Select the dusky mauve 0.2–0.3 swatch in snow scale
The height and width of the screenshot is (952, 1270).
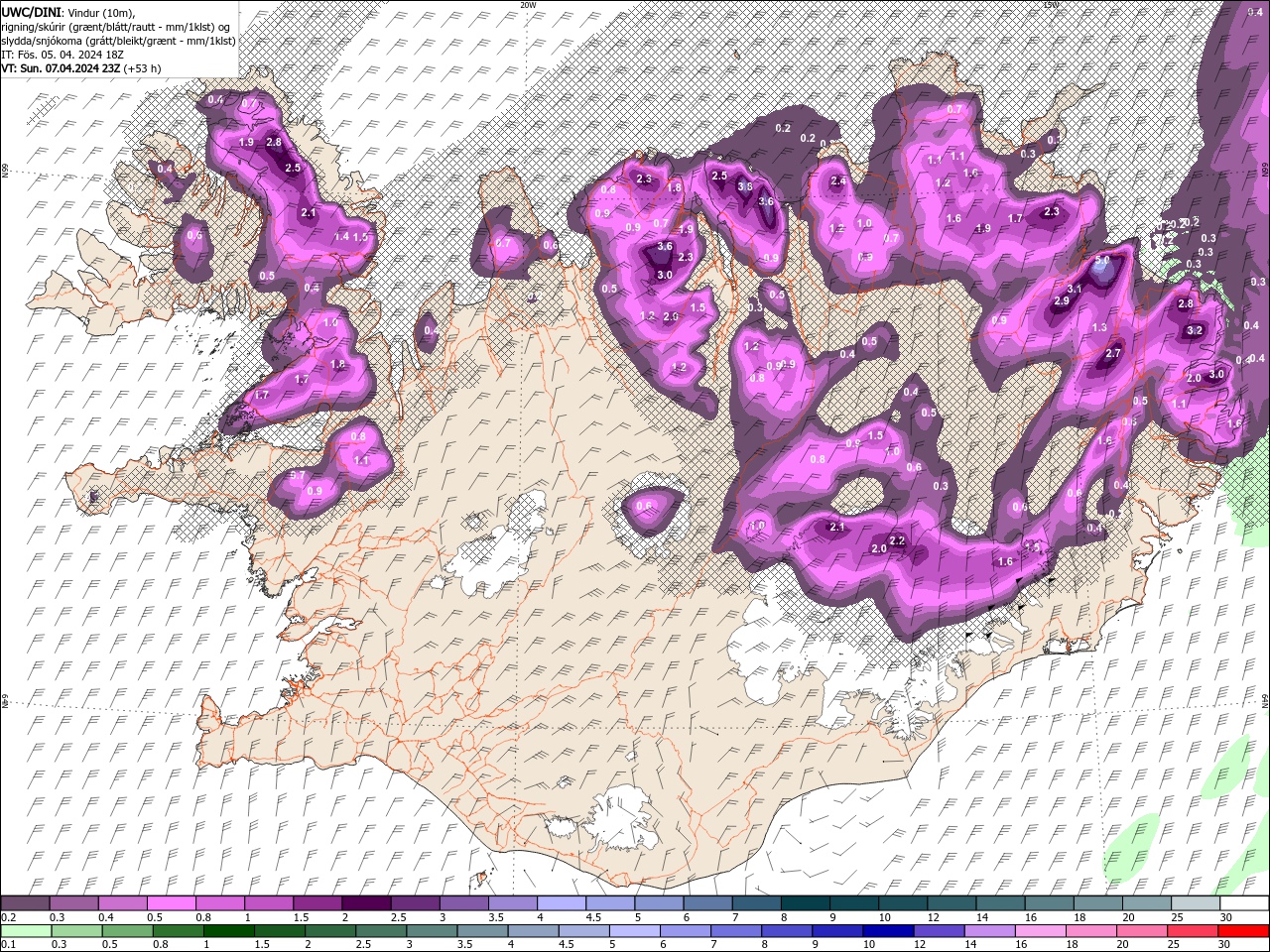click(x=25, y=904)
